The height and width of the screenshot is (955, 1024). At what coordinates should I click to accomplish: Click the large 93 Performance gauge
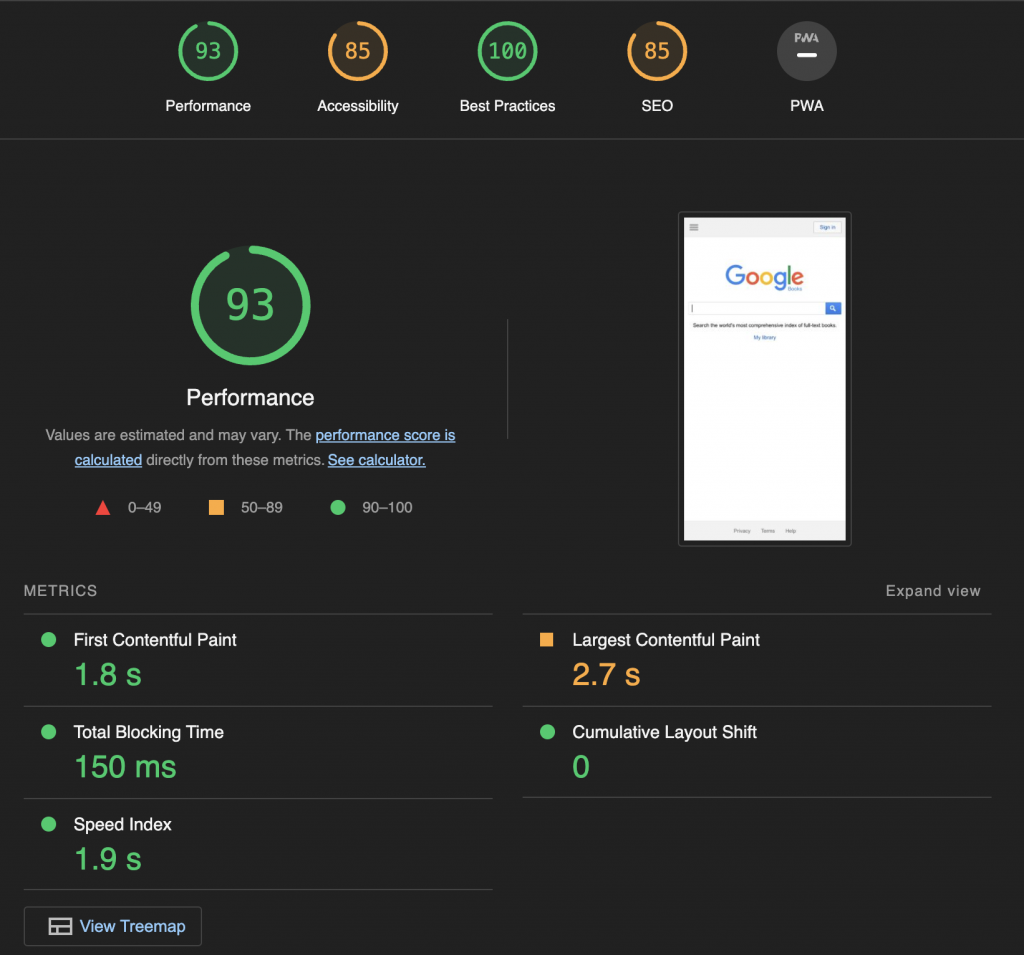point(250,305)
